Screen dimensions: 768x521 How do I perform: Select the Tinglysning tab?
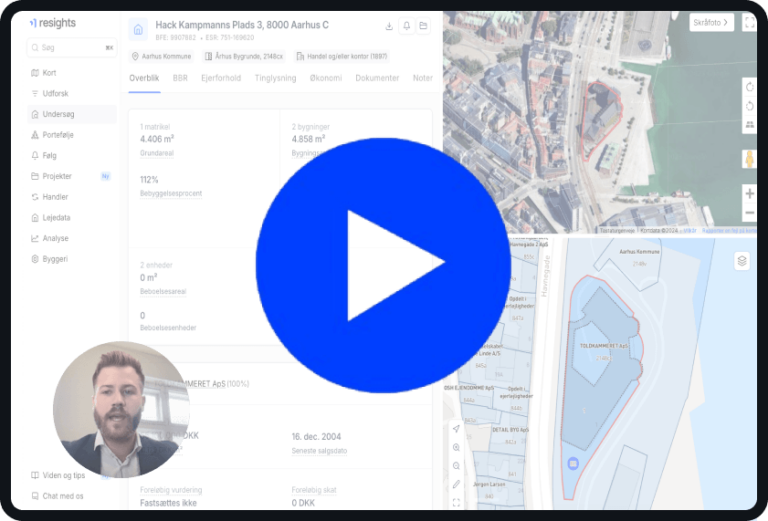point(275,78)
